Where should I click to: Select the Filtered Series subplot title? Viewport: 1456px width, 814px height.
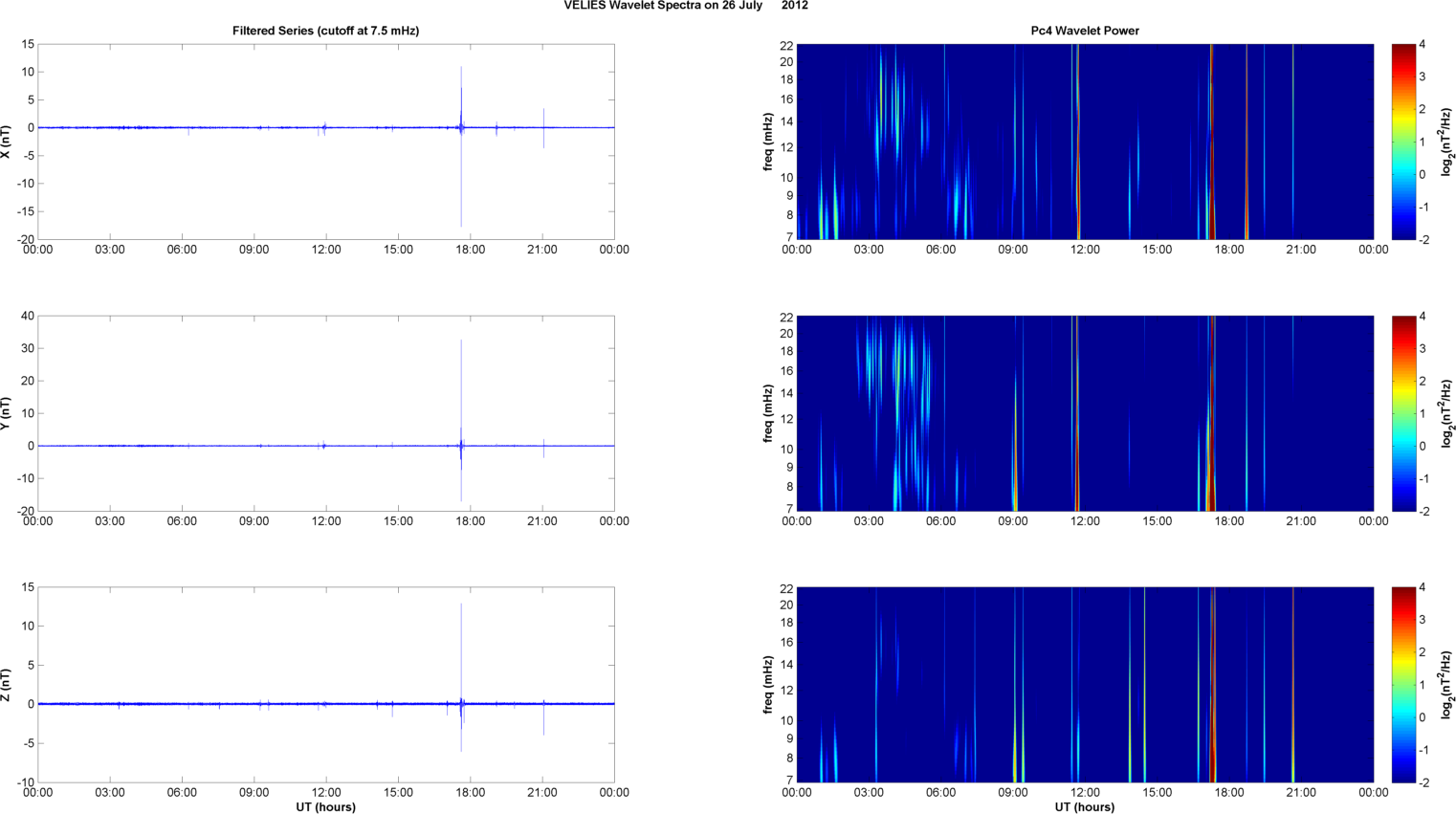(x=325, y=31)
